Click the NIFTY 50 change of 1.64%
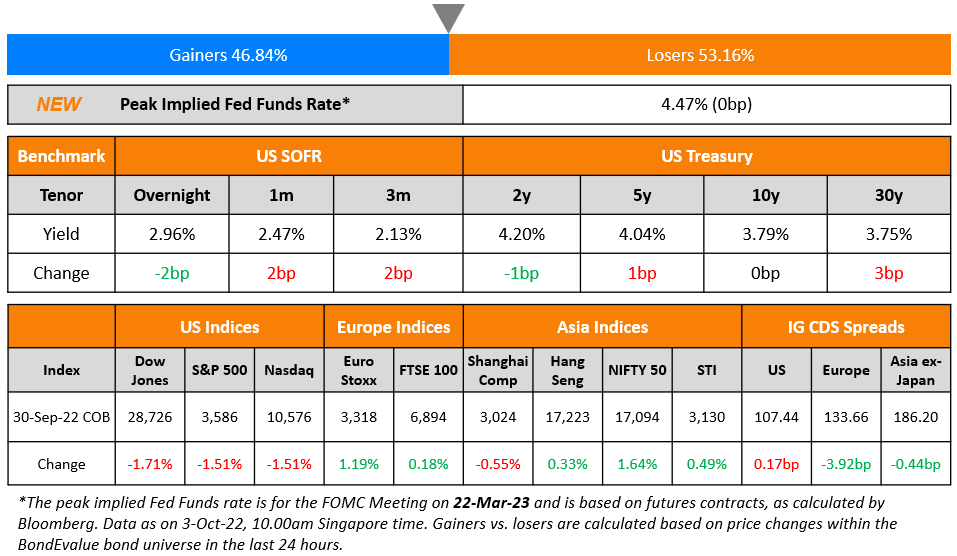Image resolution: width=957 pixels, height=556 pixels. point(637,464)
